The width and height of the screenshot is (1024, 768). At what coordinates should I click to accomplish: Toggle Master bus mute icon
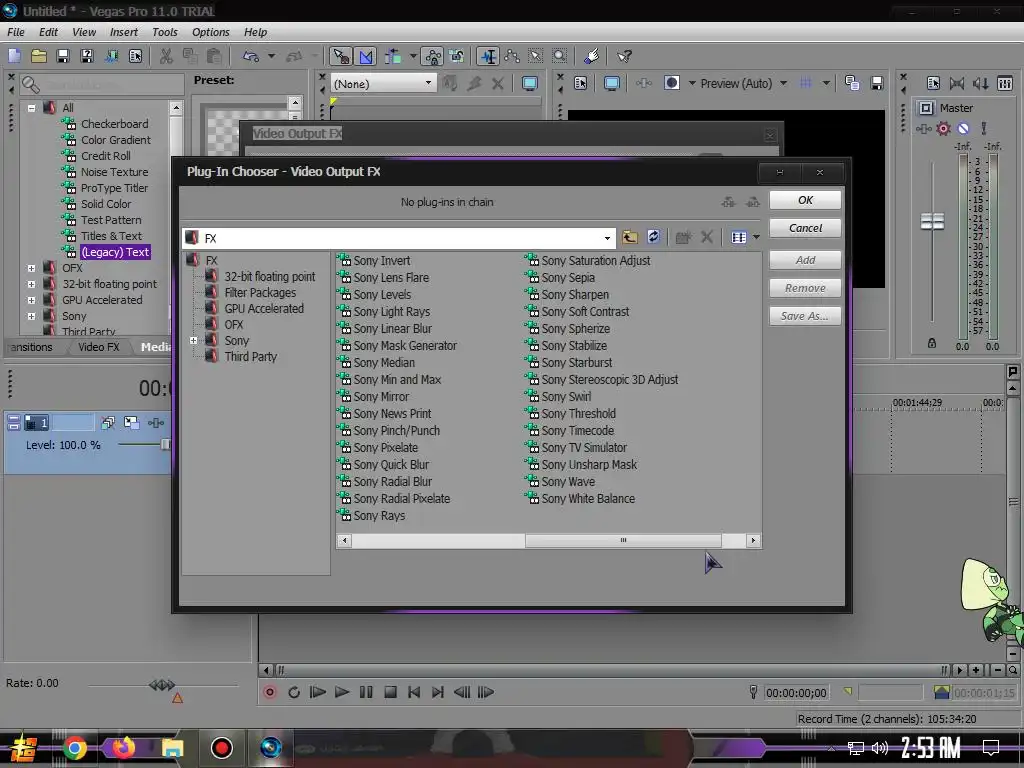click(963, 129)
